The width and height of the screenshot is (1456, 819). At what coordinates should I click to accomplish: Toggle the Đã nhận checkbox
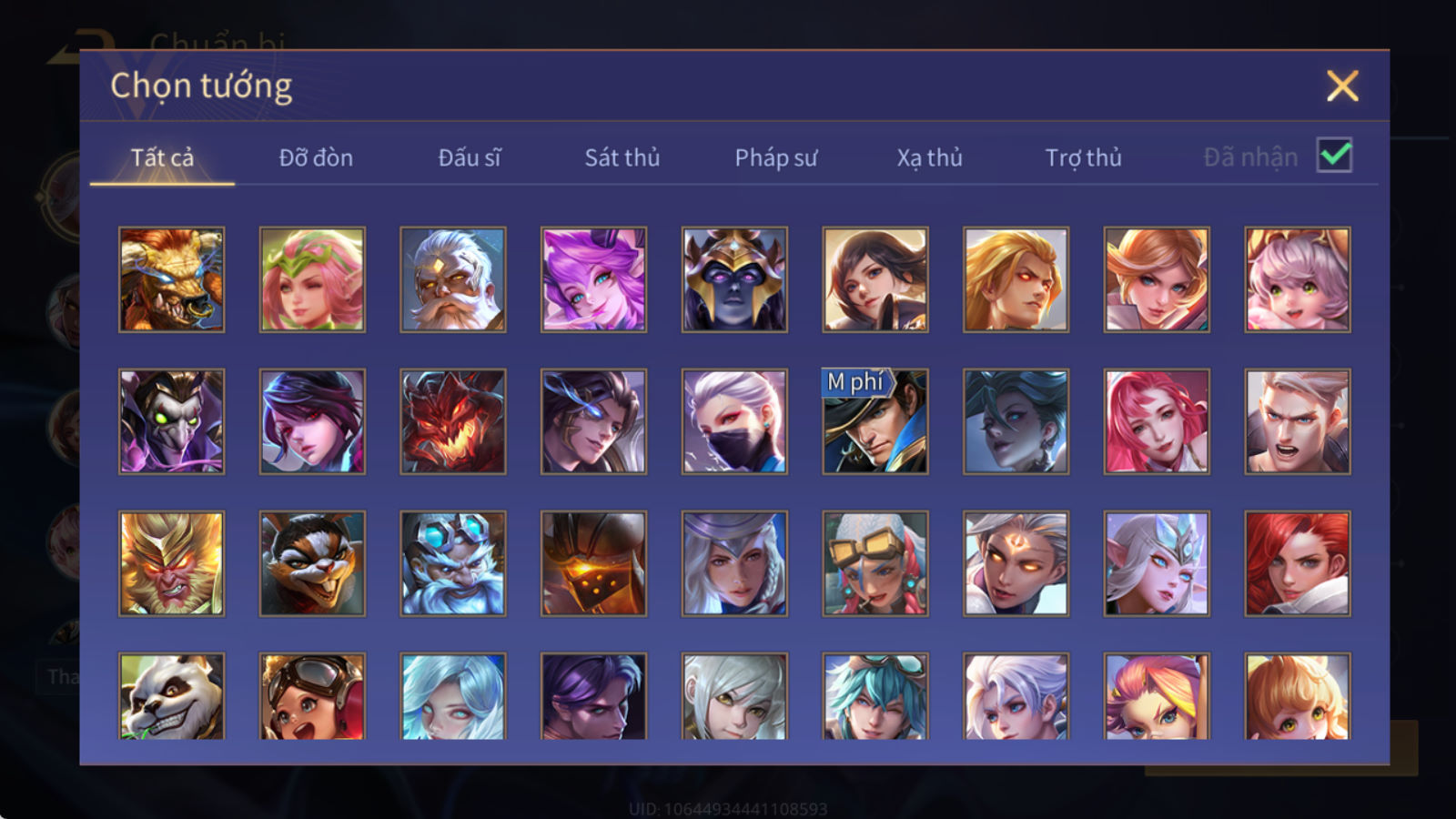1334,156
